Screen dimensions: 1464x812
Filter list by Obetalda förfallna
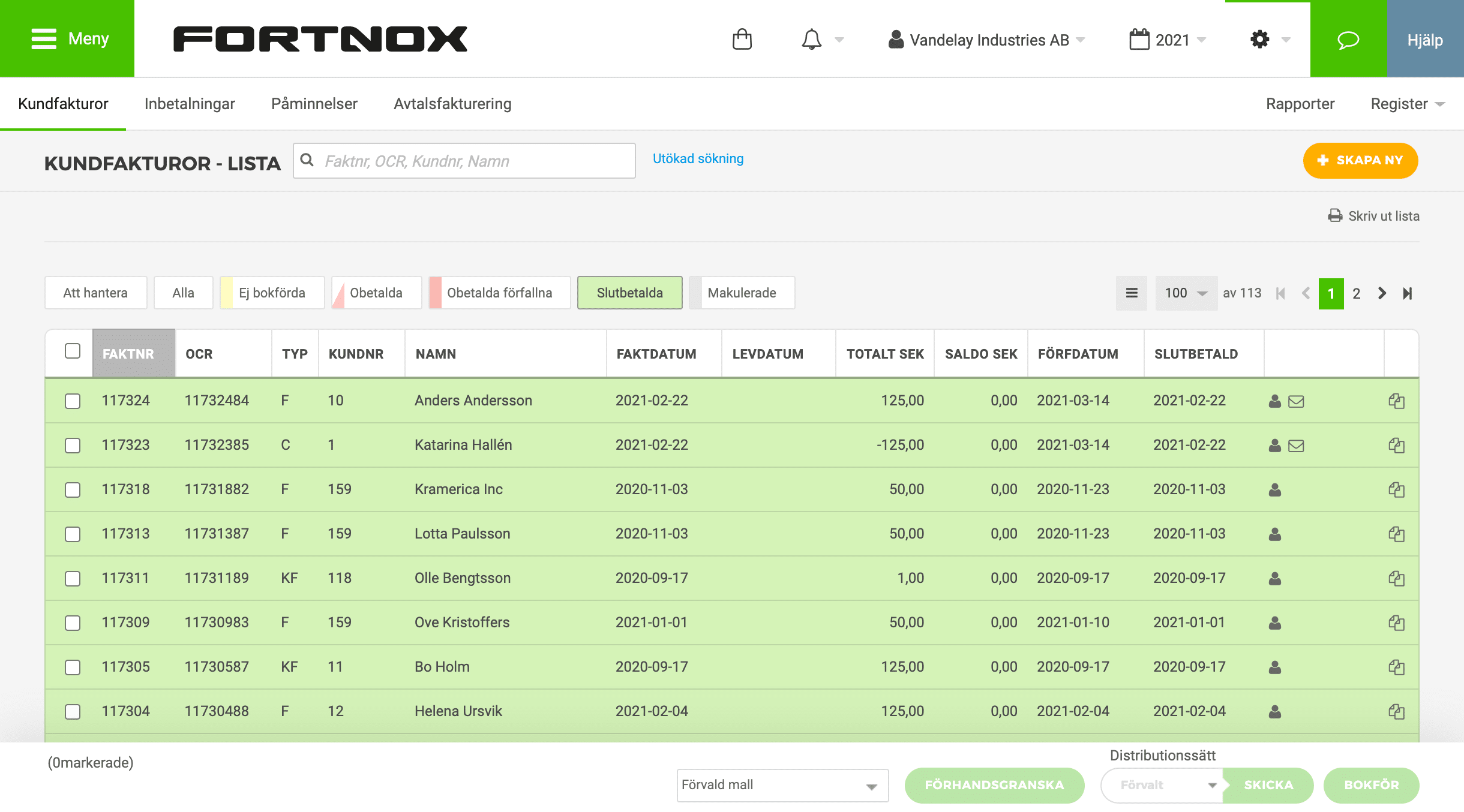pyautogui.click(x=500, y=293)
